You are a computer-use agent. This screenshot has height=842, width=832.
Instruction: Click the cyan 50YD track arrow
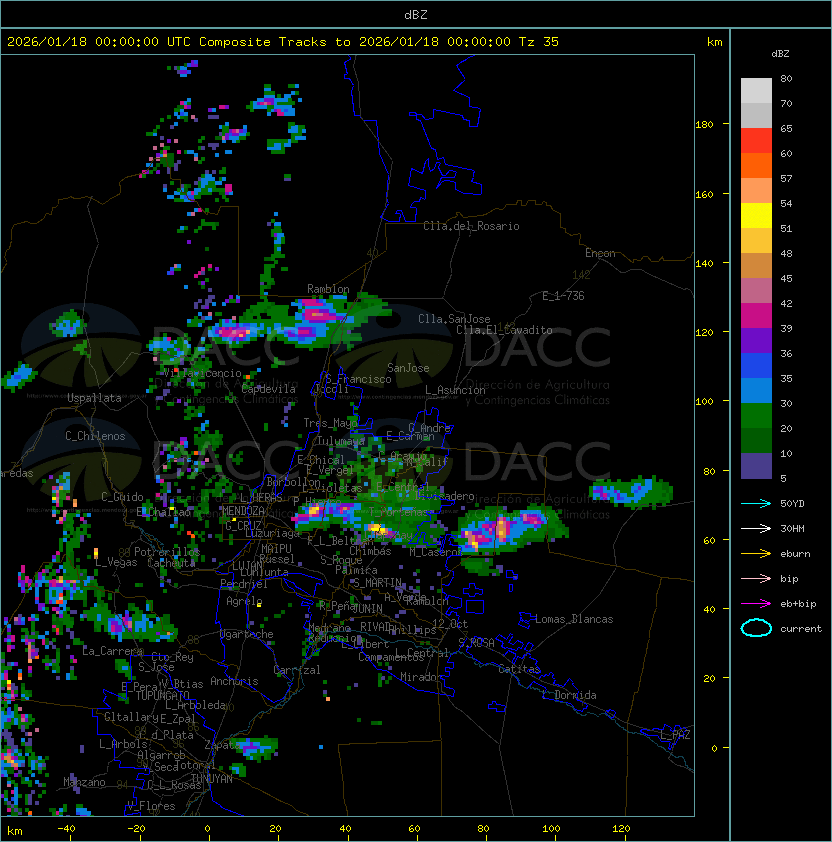click(x=756, y=503)
